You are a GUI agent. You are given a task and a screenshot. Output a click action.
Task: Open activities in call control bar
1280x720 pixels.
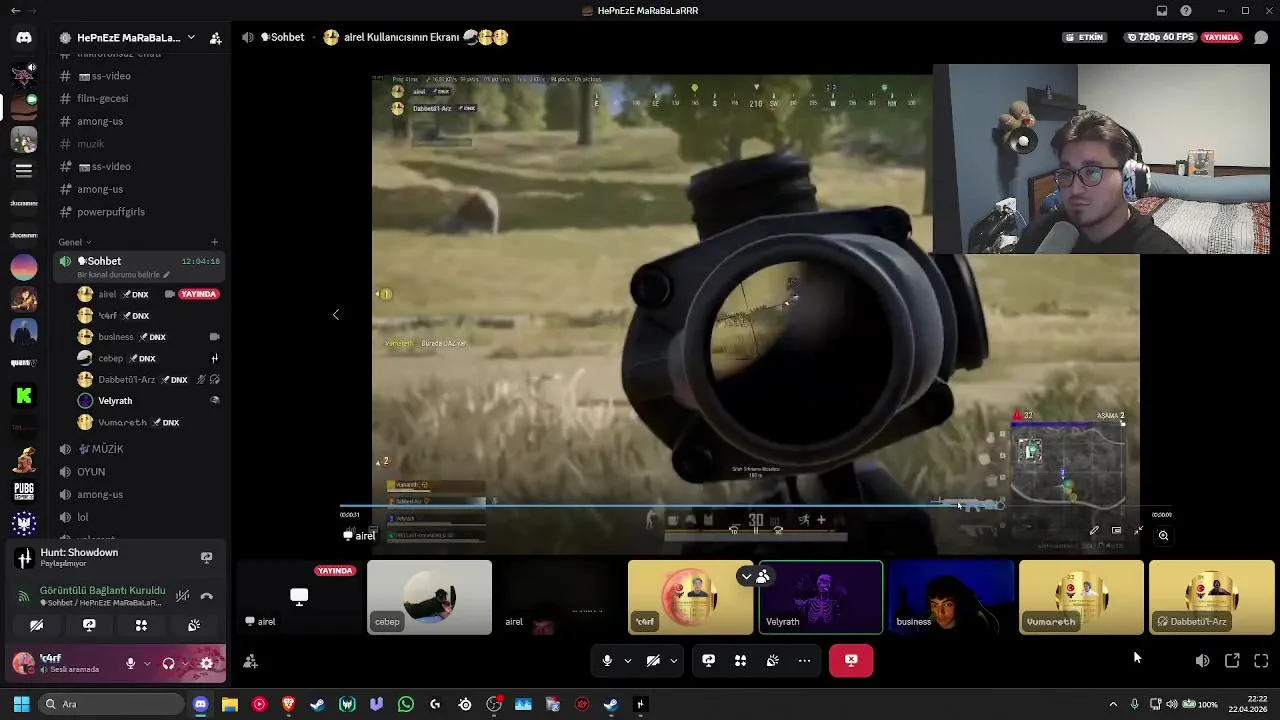[x=740, y=661]
